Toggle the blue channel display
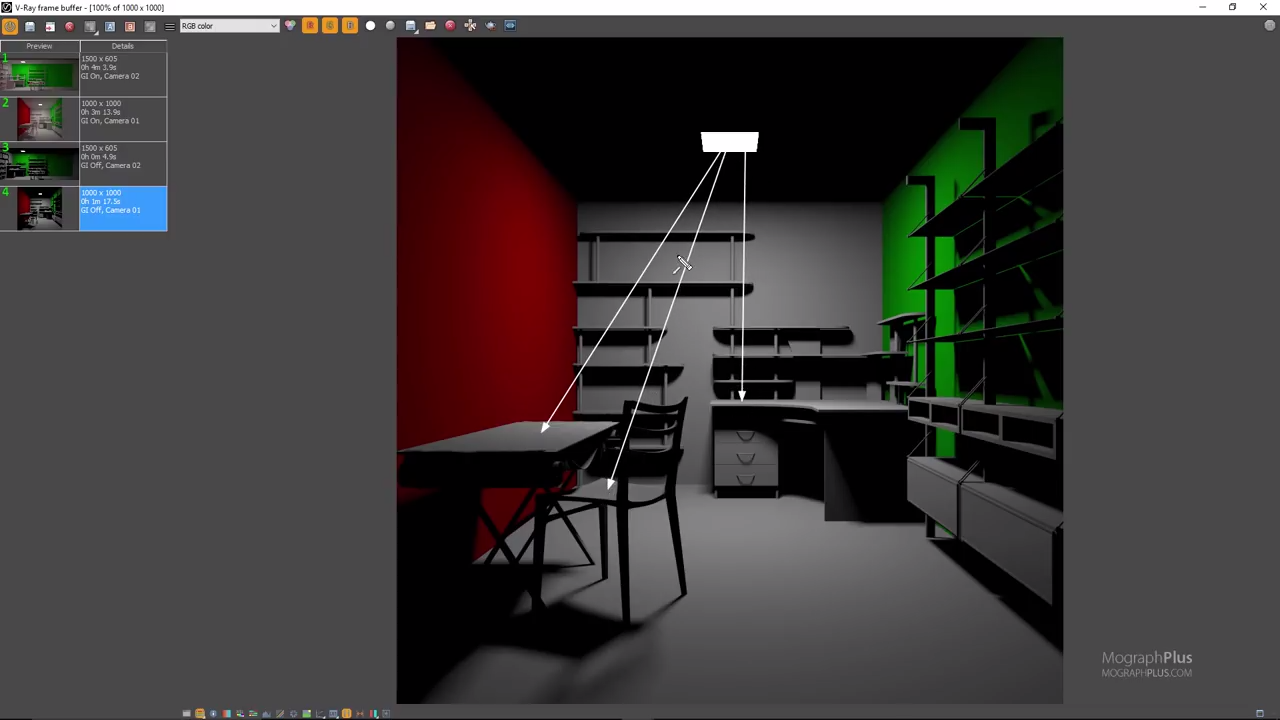This screenshot has height=720, width=1280. [x=349, y=25]
